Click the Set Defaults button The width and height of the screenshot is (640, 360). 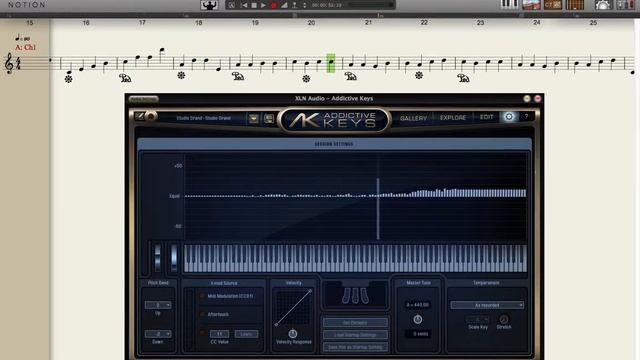coord(355,323)
